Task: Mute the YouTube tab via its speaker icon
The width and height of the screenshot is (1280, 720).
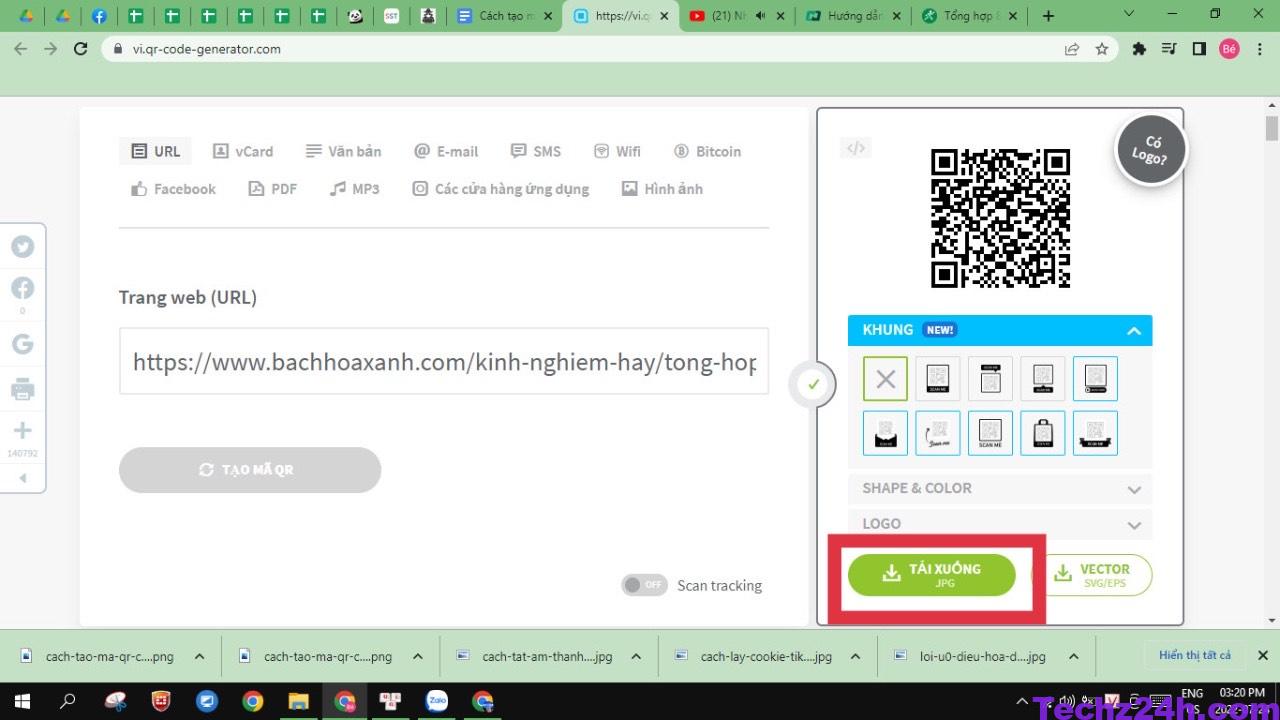Action: (x=760, y=16)
